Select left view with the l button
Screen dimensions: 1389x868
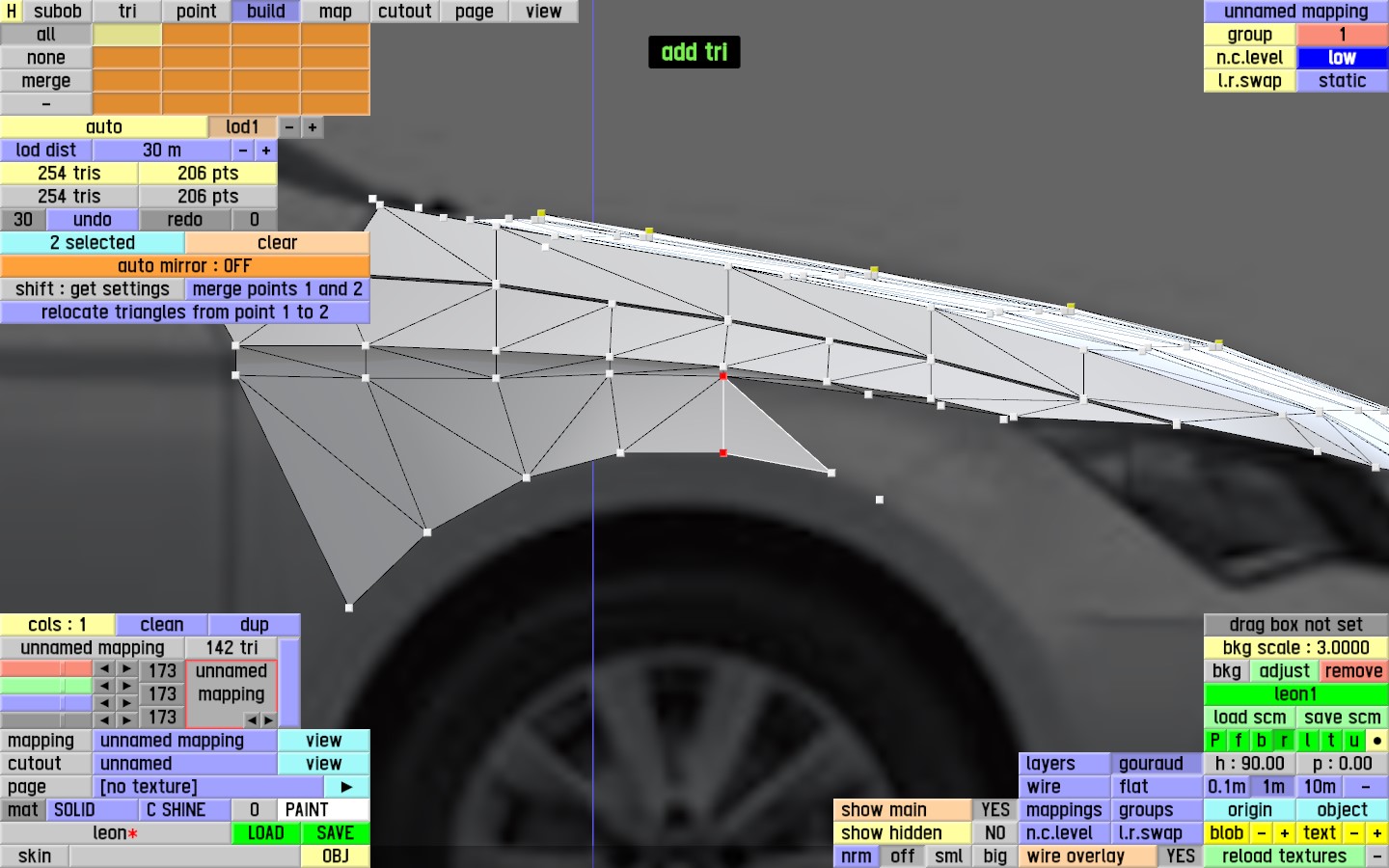click(x=1308, y=741)
